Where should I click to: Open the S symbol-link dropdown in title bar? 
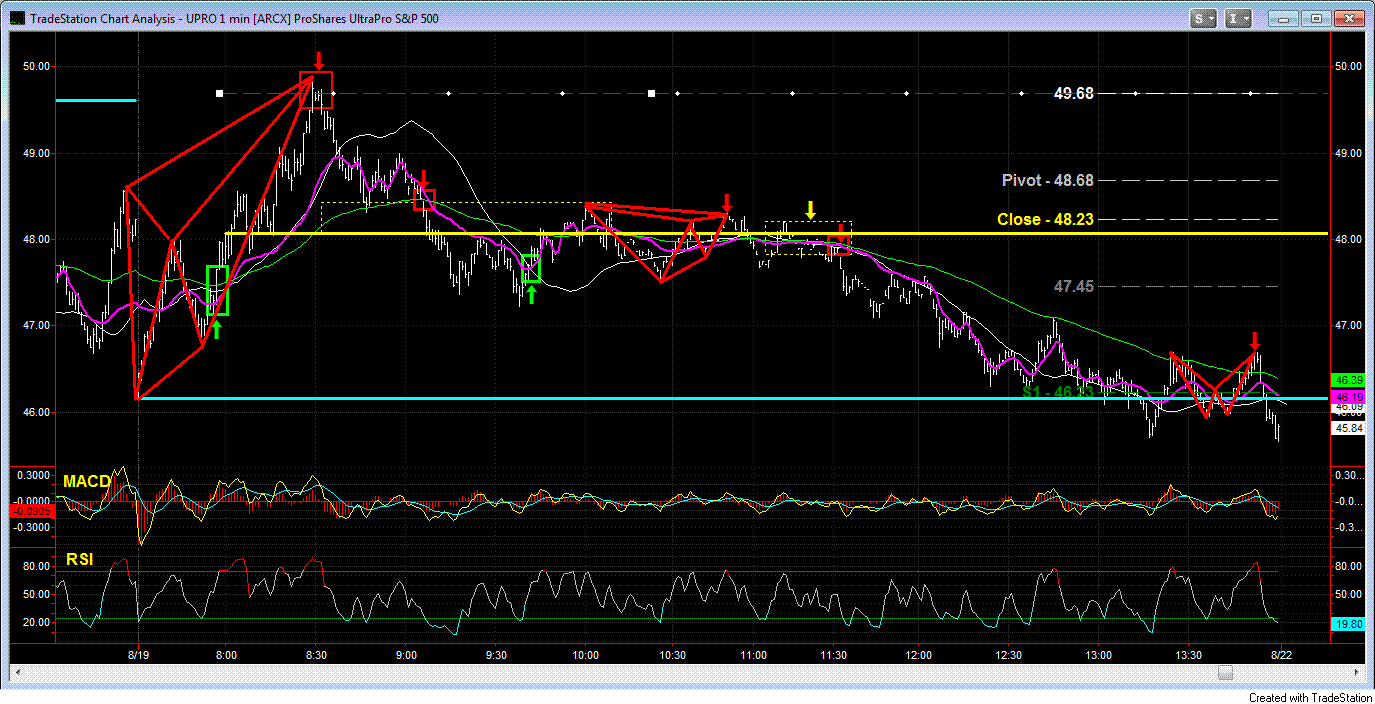tap(1203, 18)
